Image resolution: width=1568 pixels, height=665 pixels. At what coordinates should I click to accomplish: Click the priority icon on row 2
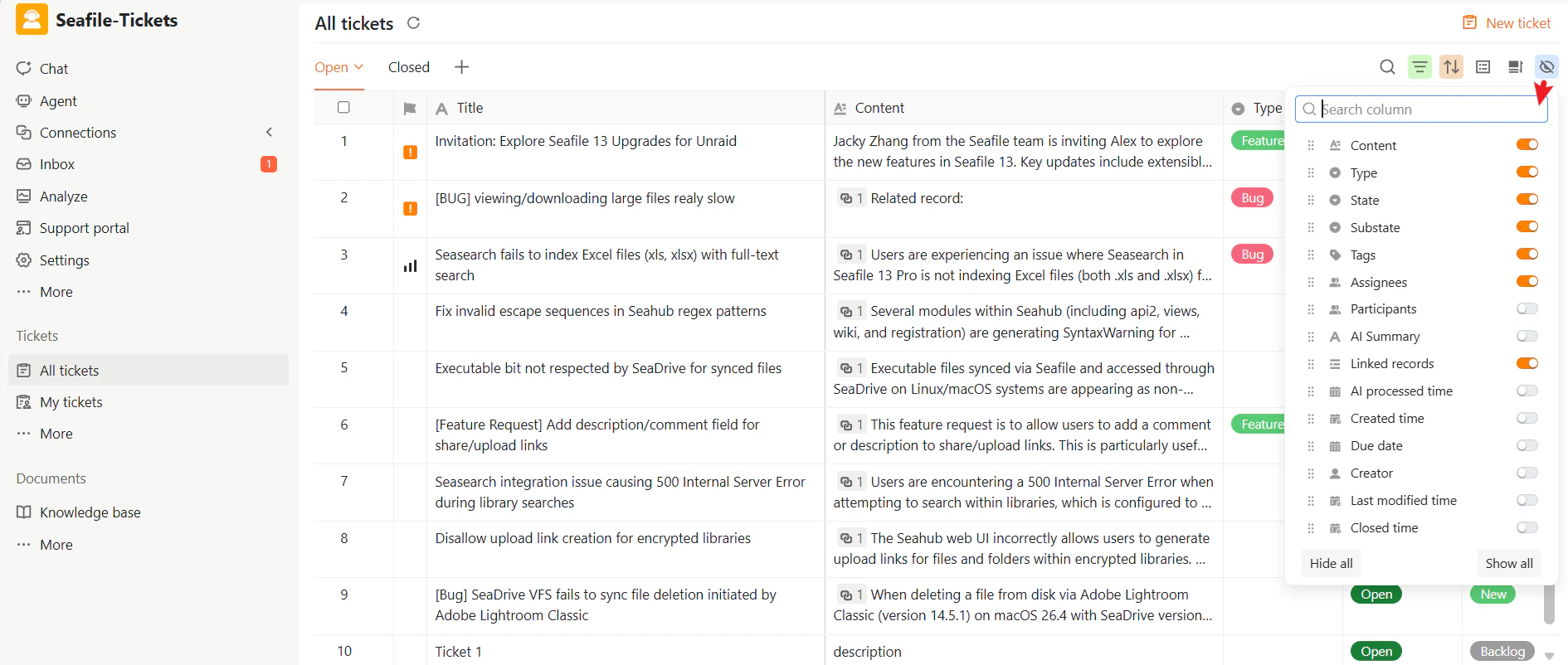tap(410, 209)
